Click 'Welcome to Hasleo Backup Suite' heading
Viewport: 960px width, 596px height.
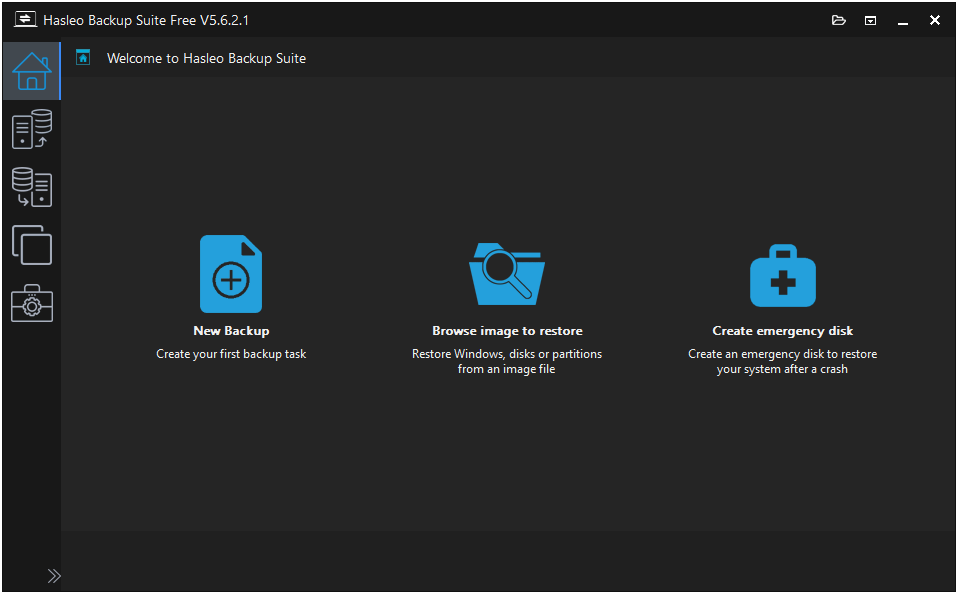point(207,58)
